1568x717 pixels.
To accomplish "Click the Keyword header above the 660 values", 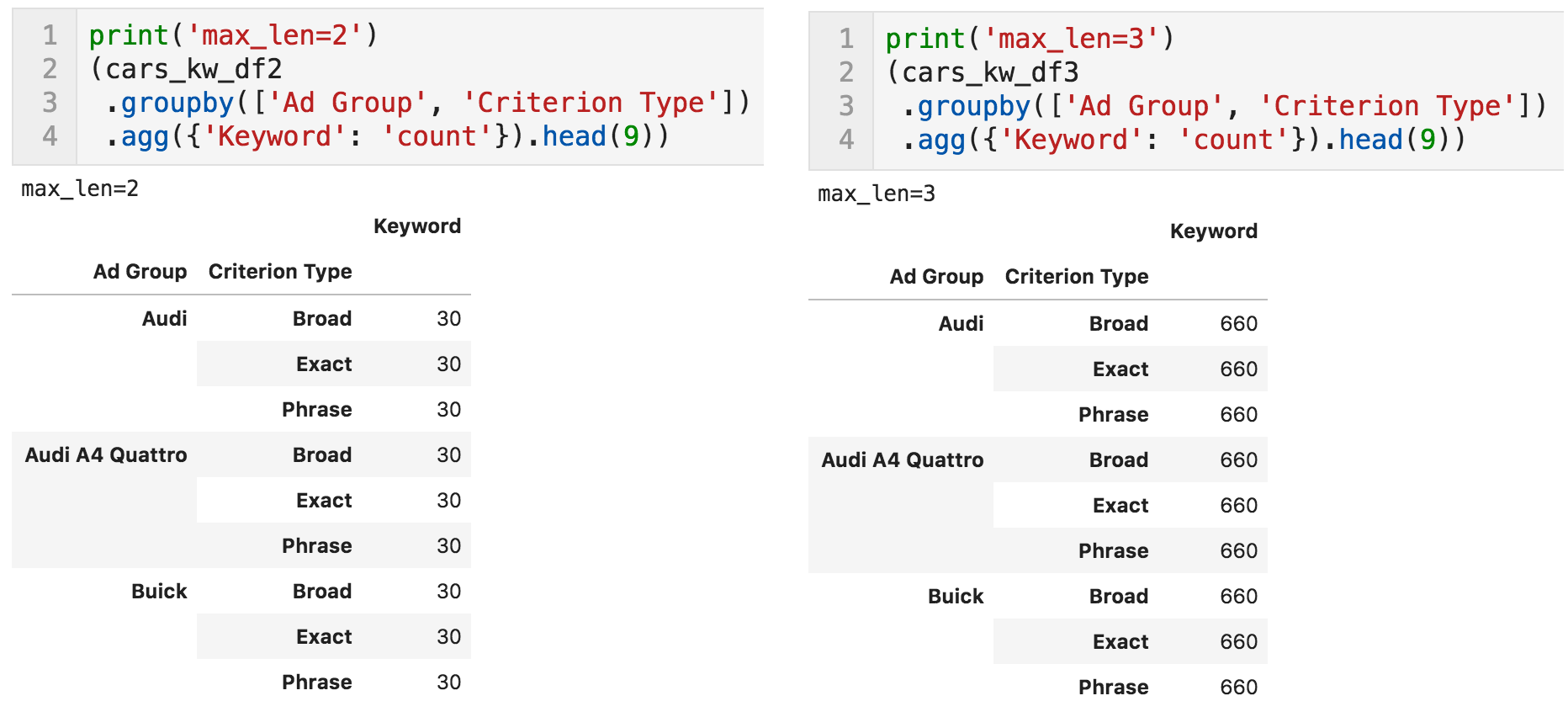I will click(x=1214, y=231).
